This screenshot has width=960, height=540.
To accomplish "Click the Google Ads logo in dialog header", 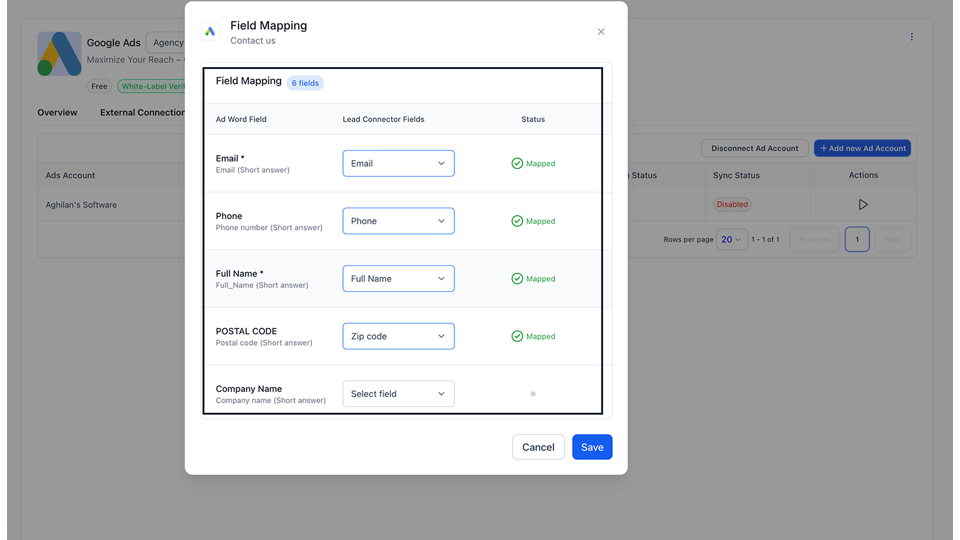I will (x=210, y=32).
